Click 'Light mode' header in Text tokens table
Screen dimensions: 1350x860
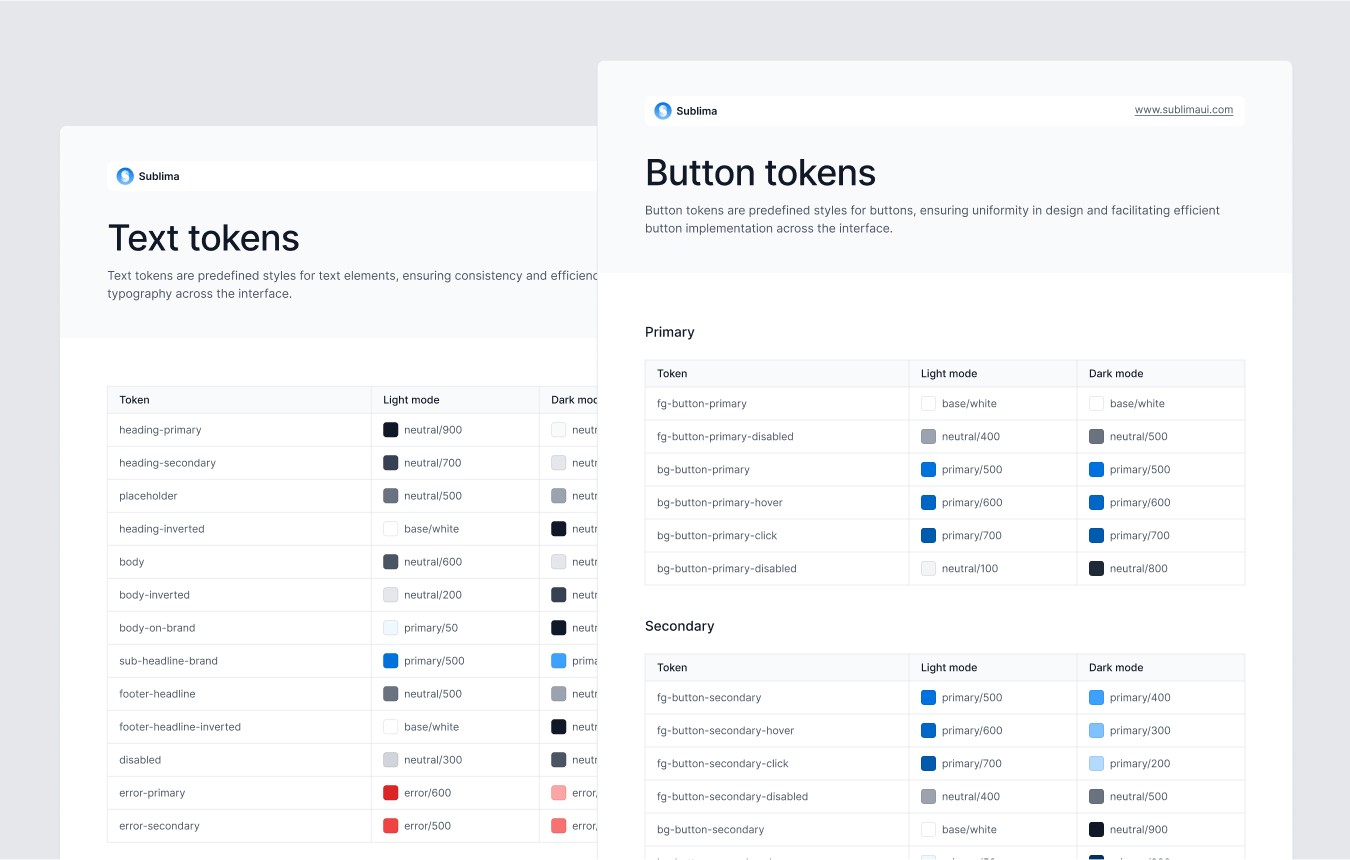[411, 400]
